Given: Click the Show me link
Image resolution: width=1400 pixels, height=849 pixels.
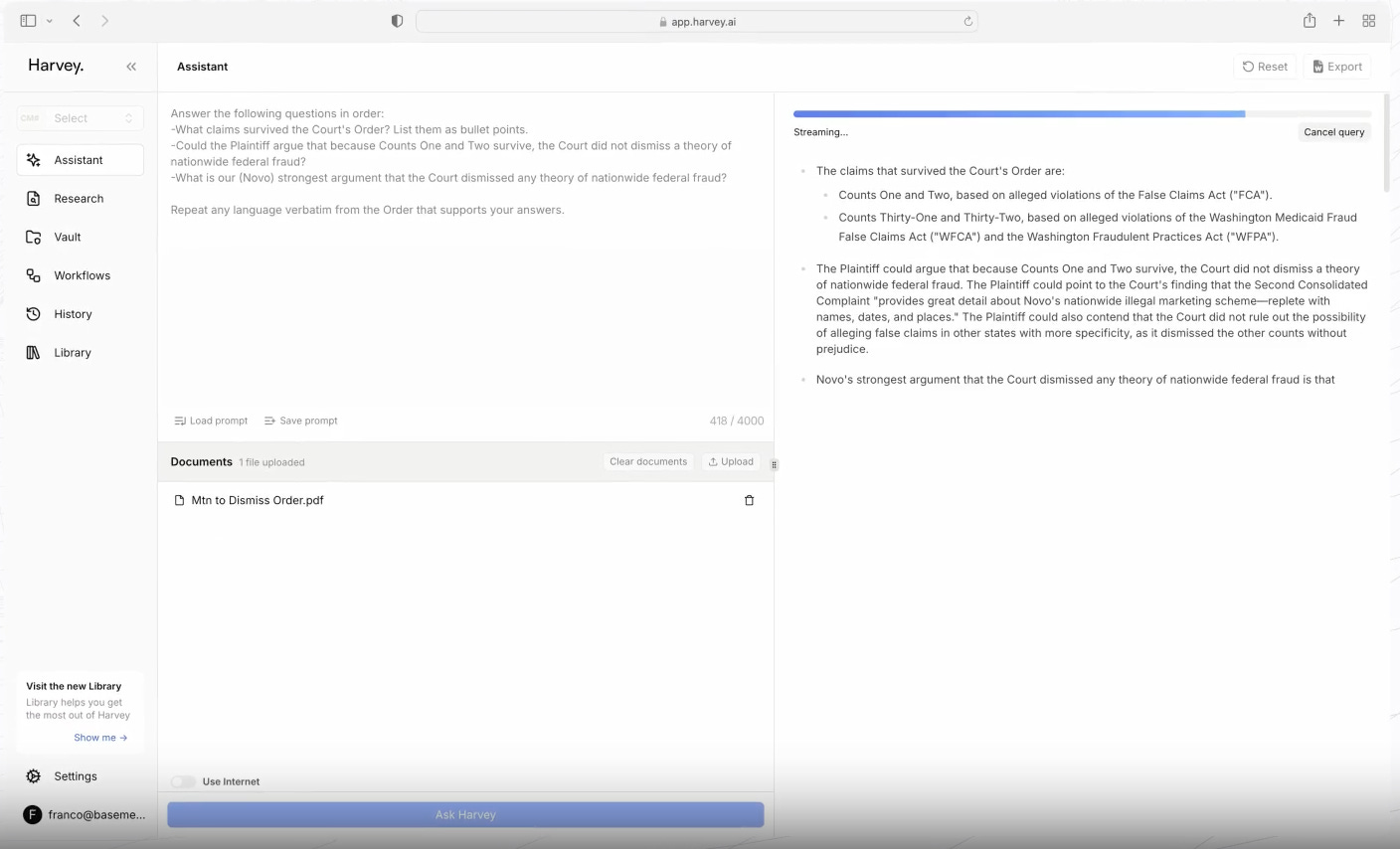Looking at the screenshot, I should point(100,738).
